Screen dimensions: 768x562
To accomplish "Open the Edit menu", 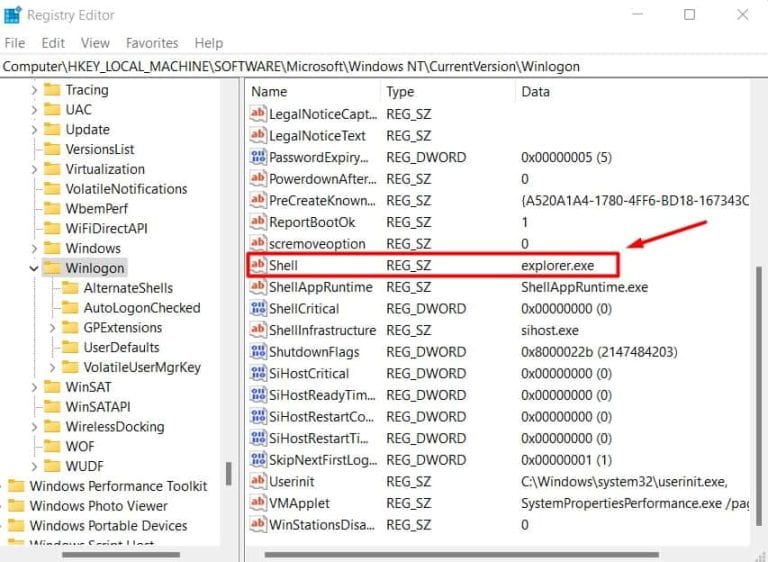I will pyautogui.click(x=53, y=43).
